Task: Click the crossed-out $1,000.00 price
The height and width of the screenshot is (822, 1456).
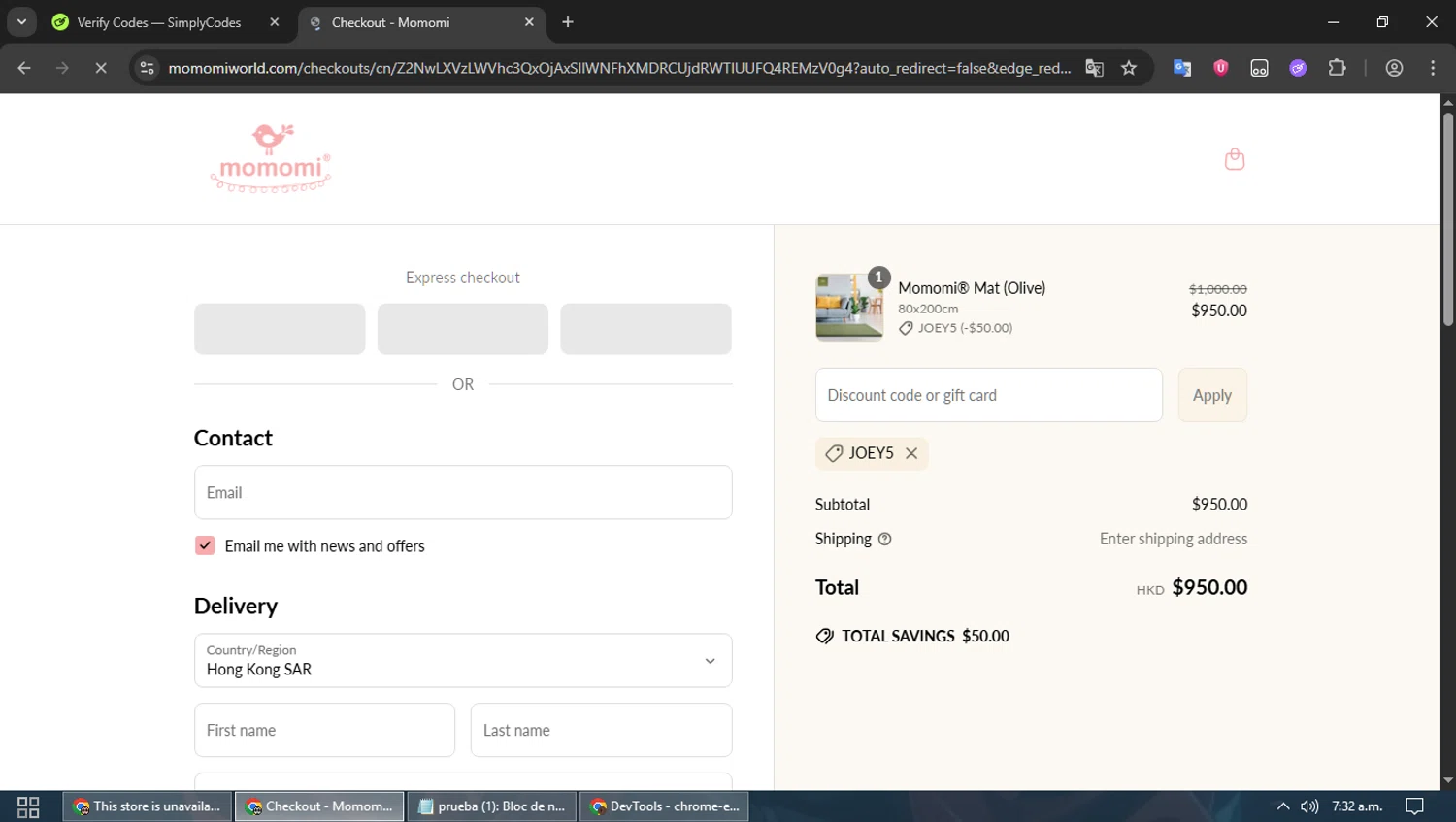Action: click(1218, 289)
